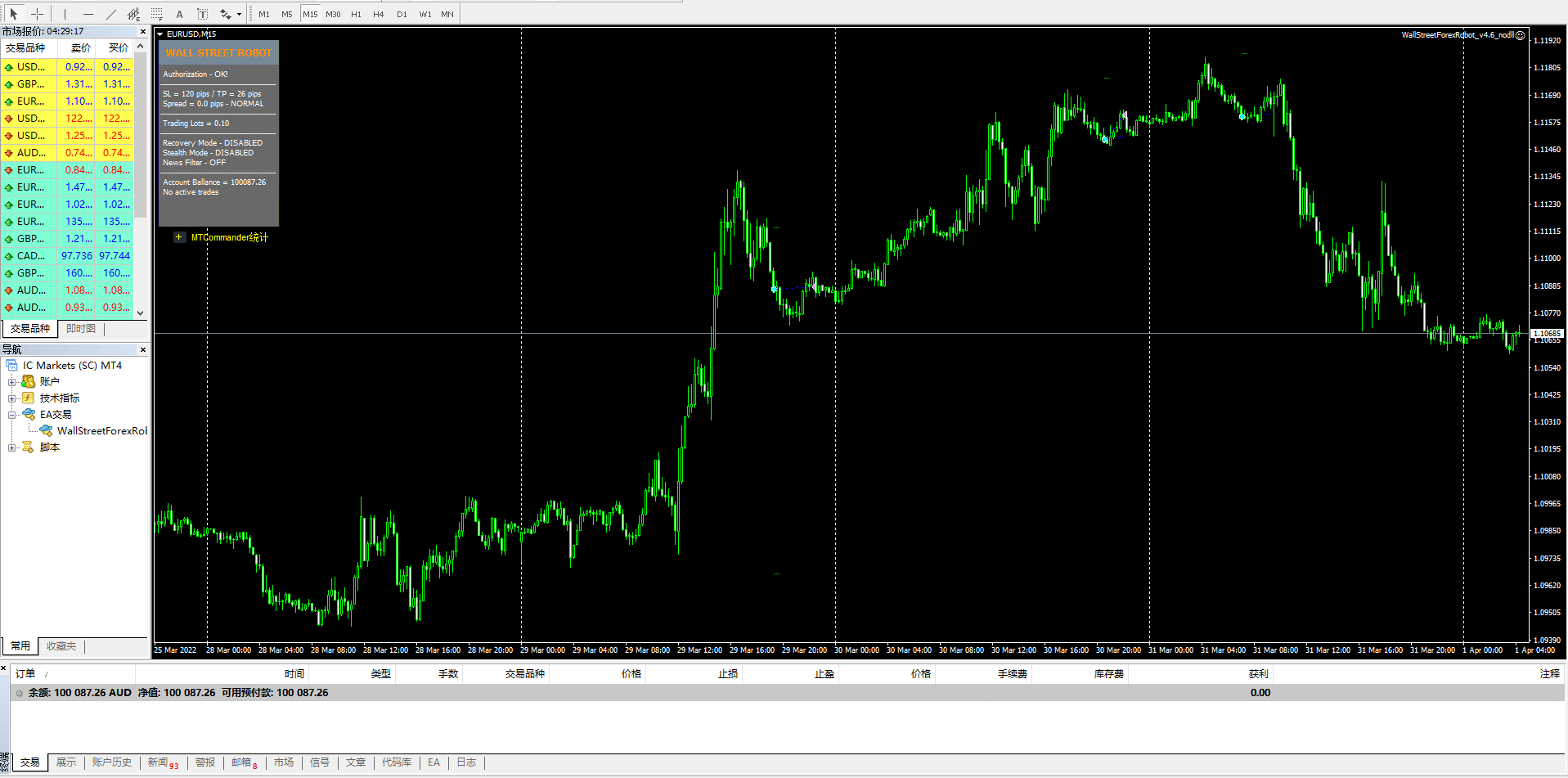Click the WALL STREET ROBOT panel title
1568x778 pixels.
pyautogui.click(x=218, y=53)
